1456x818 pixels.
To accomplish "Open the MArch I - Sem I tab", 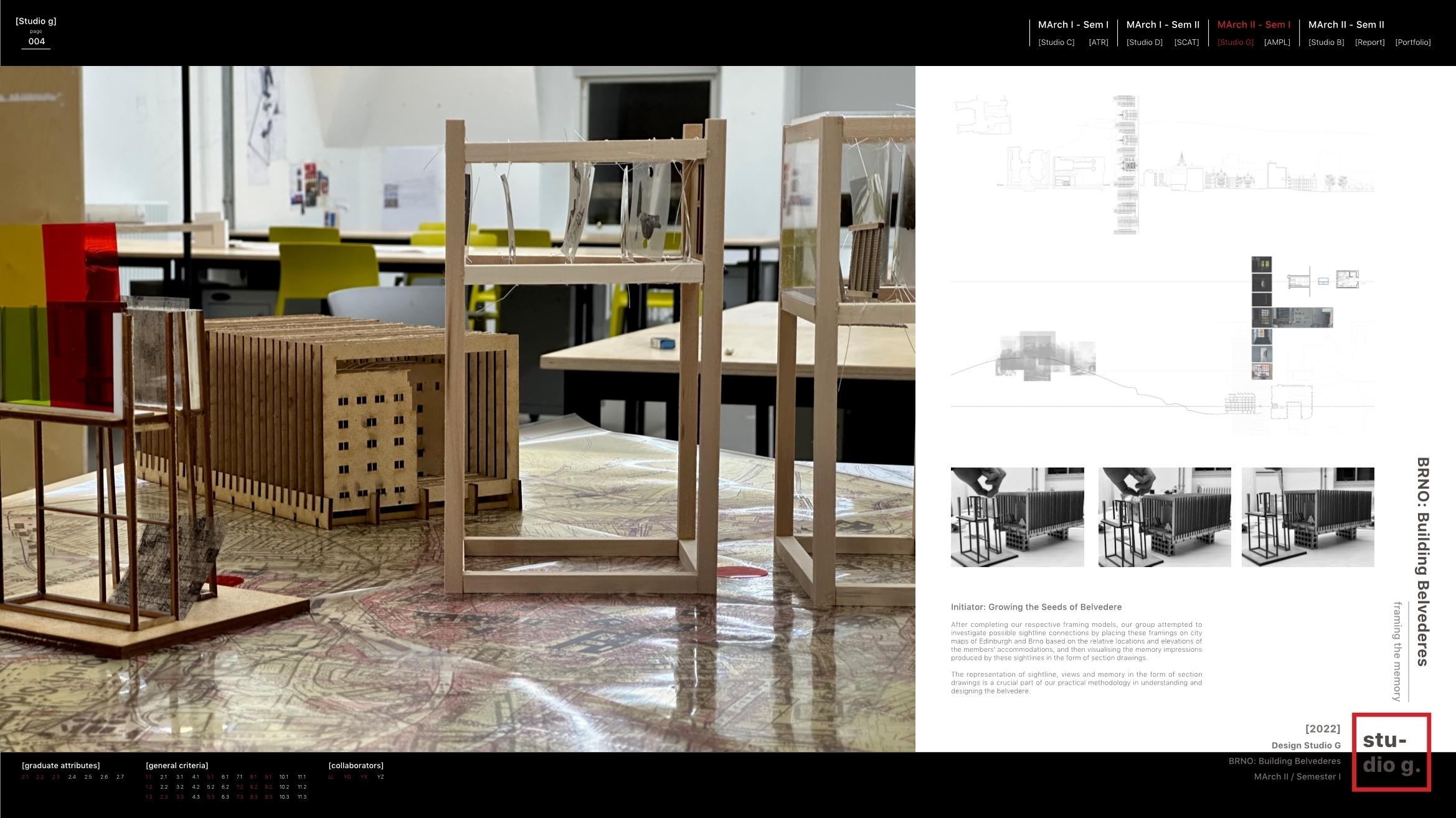I will [1073, 25].
